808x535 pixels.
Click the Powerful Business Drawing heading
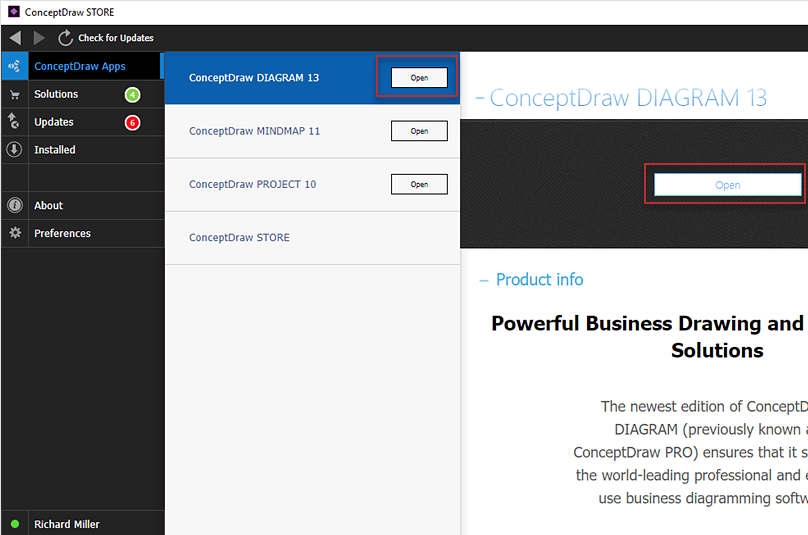click(x=647, y=337)
